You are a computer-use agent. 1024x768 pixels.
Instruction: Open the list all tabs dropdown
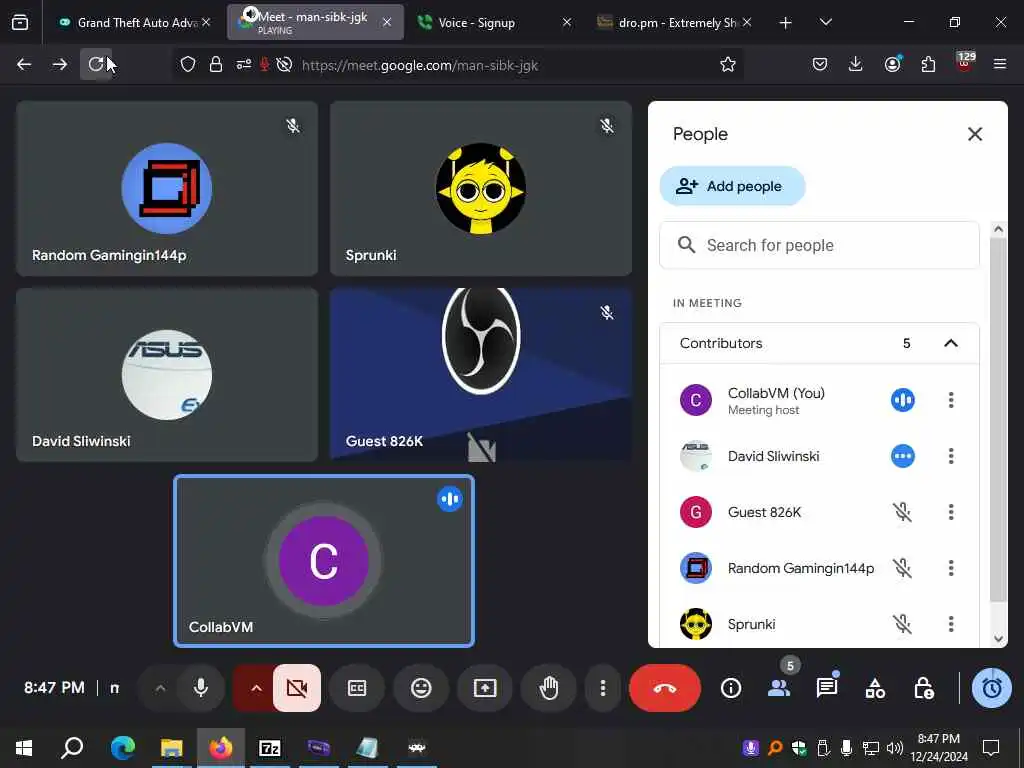pyautogui.click(x=825, y=22)
